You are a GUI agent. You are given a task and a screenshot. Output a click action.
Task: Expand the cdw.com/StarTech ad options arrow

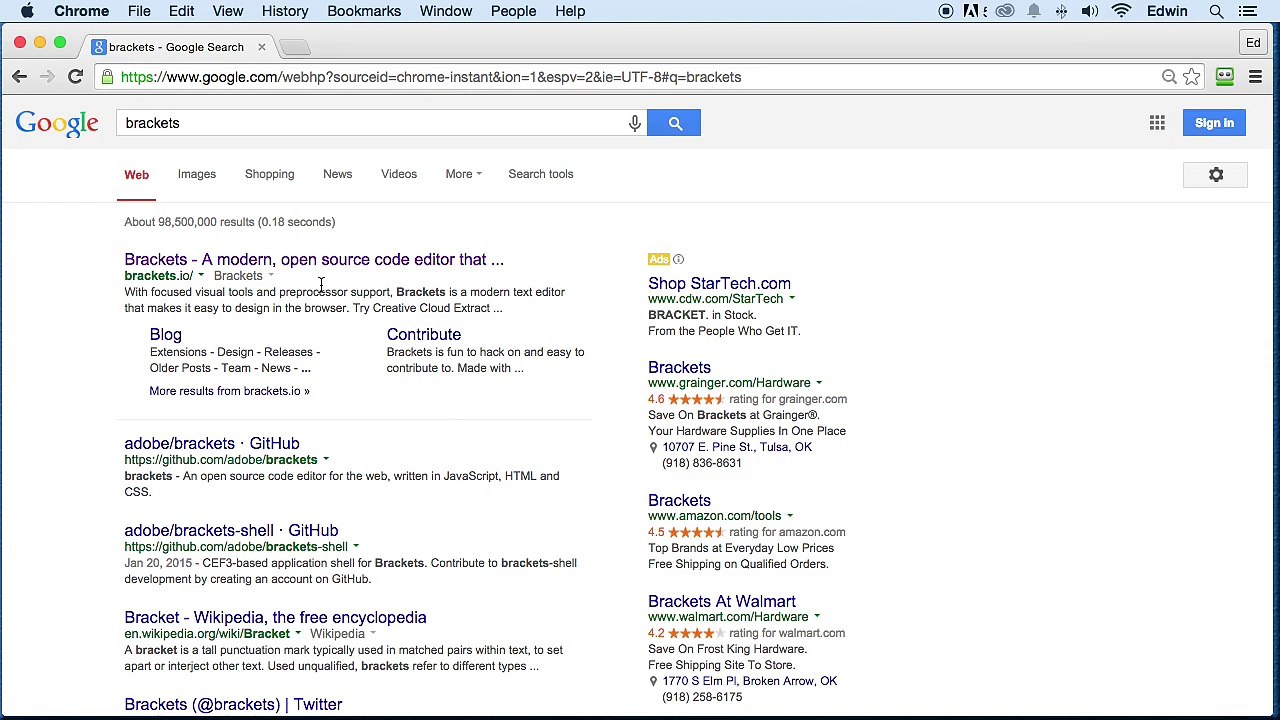pos(792,299)
